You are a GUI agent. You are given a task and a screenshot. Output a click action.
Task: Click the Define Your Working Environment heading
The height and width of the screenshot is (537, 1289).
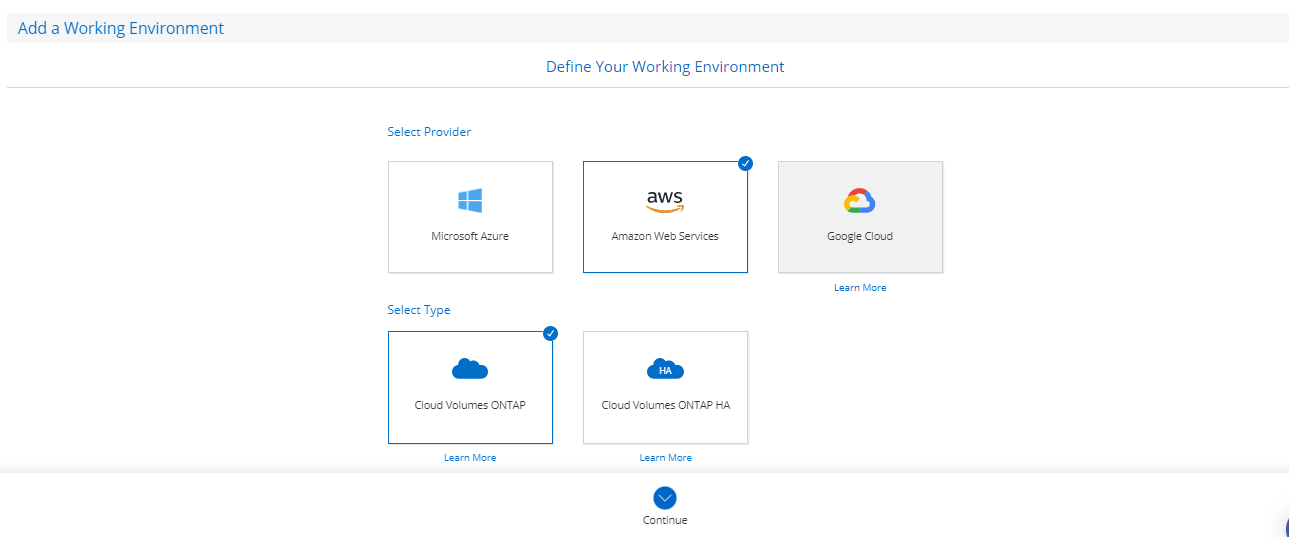coord(665,67)
